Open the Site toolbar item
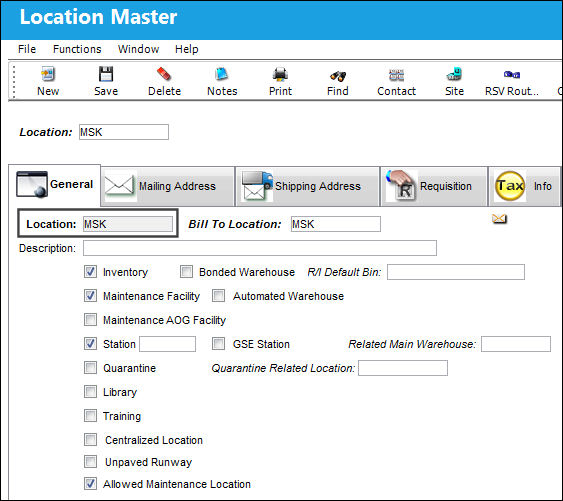 pos(454,82)
